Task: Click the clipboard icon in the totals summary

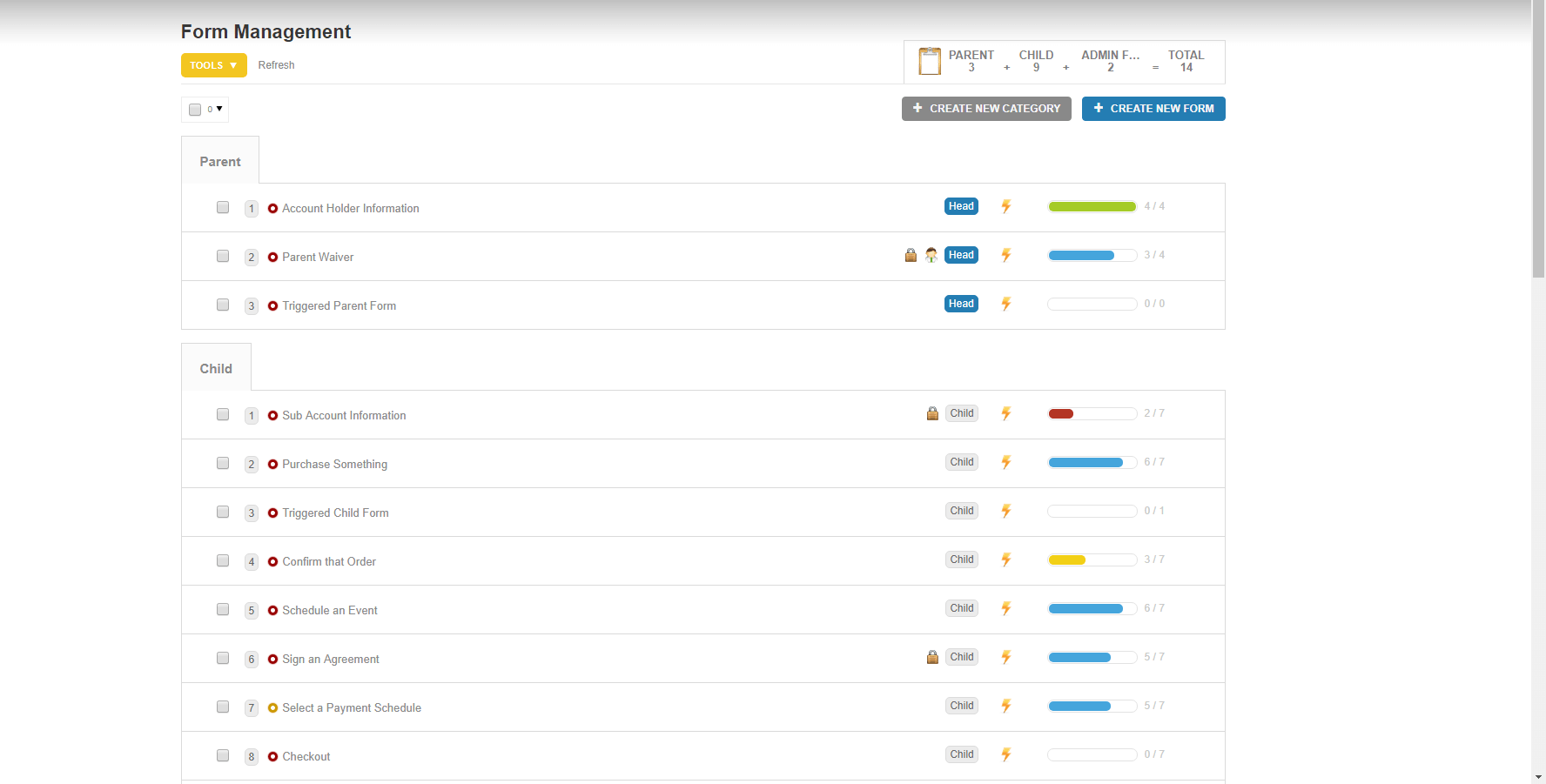Action: pyautogui.click(x=930, y=62)
